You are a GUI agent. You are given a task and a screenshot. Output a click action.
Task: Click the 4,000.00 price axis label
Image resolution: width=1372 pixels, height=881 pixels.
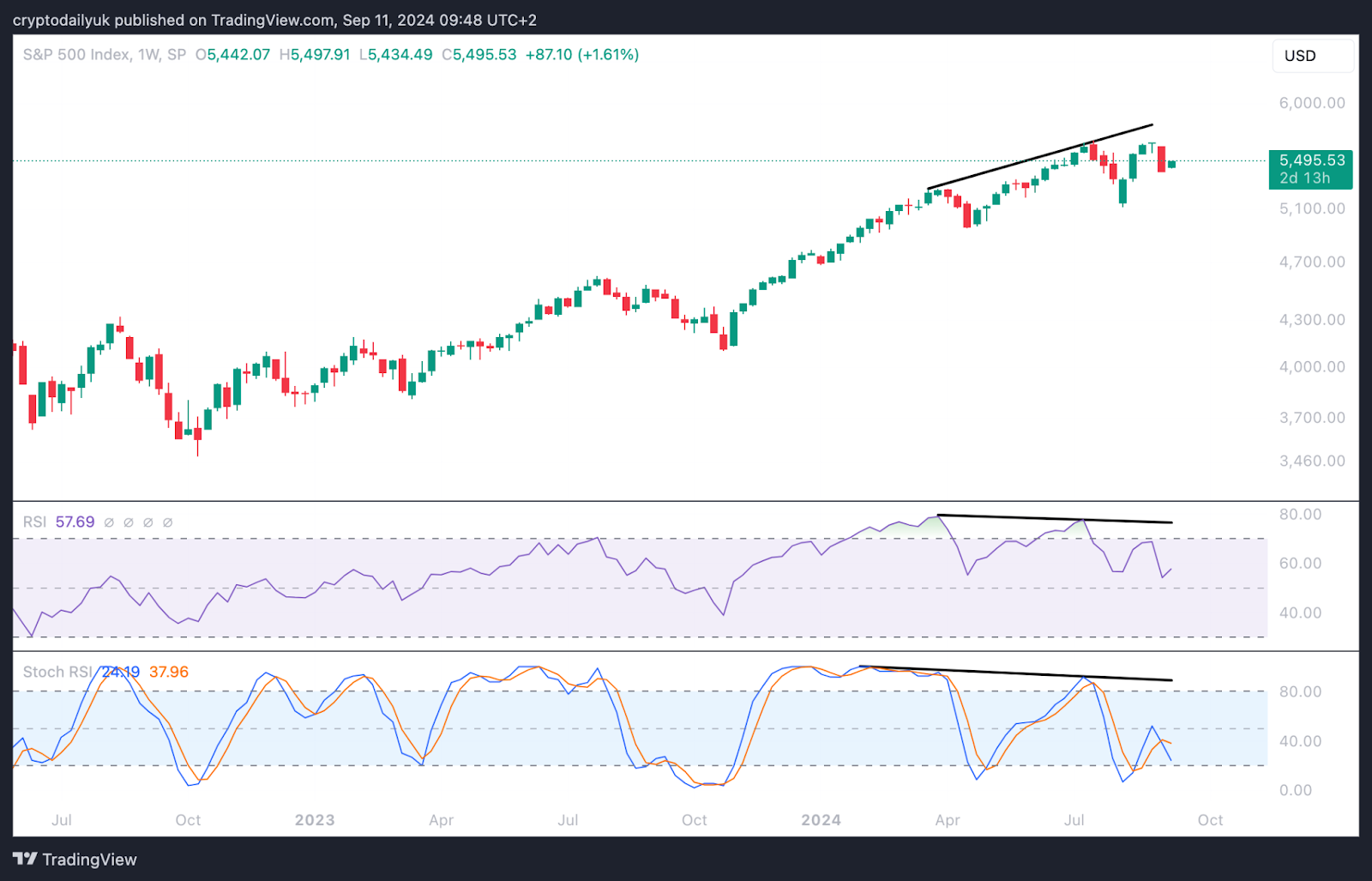coord(1312,367)
